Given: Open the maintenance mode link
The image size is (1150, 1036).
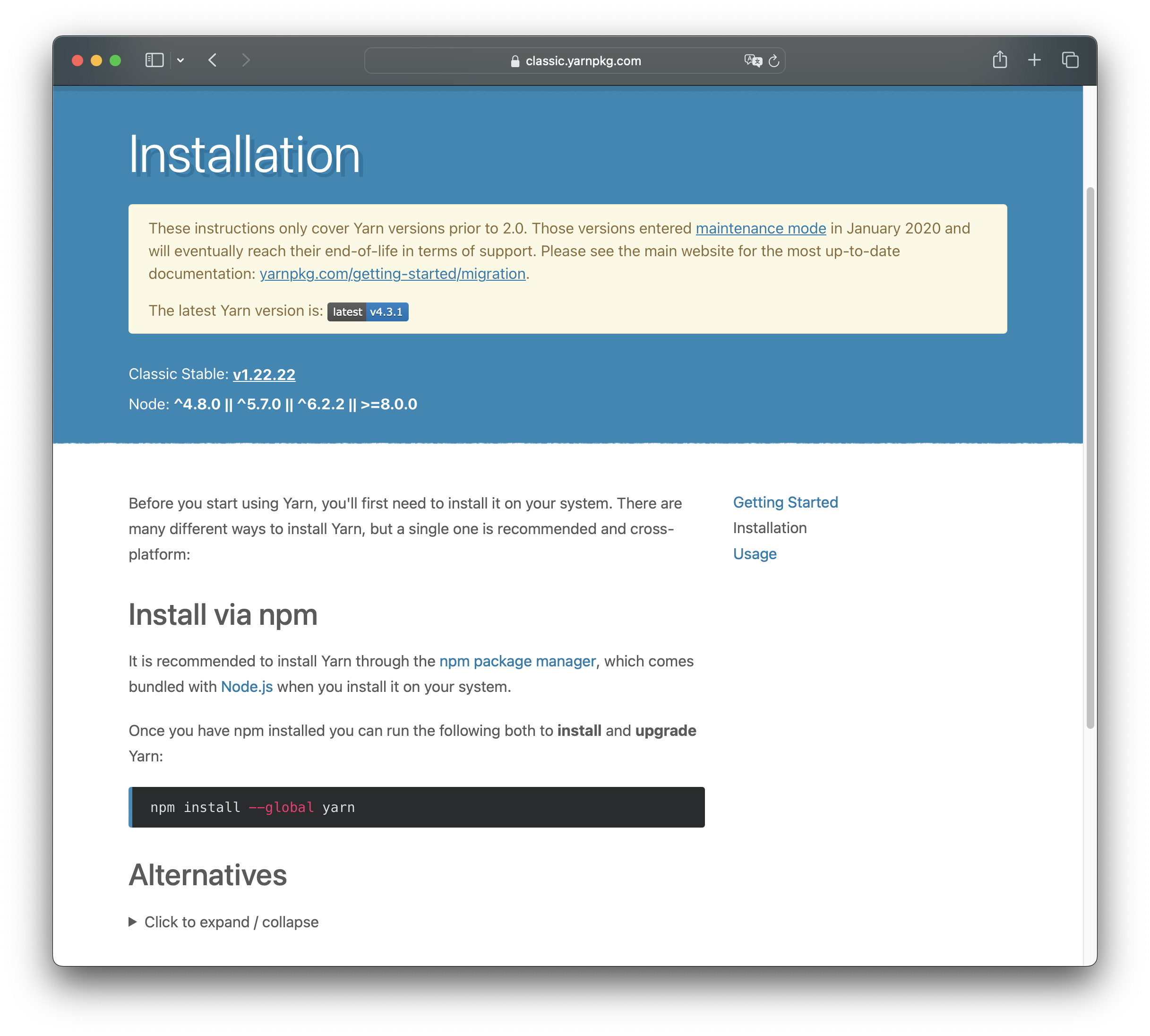Looking at the screenshot, I should 760,228.
